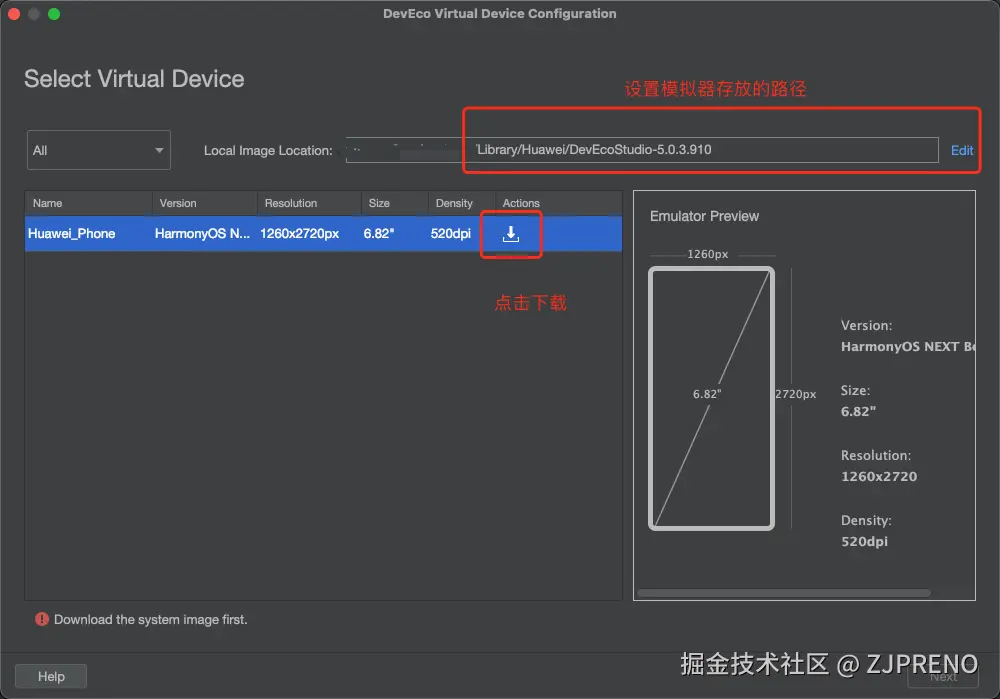Click the phone outline in Emulator Preview

pyautogui.click(x=711, y=399)
